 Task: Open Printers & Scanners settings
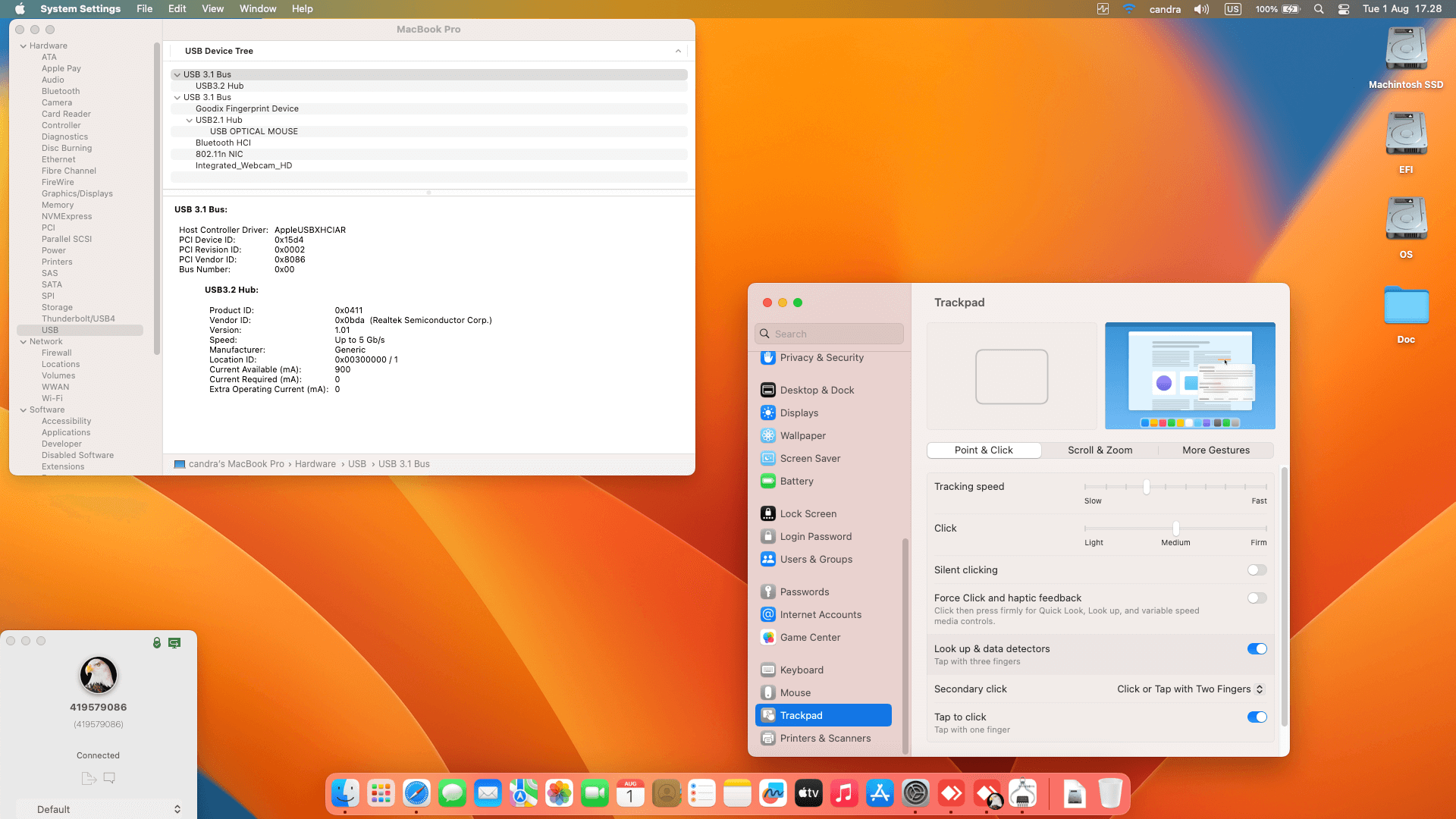point(824,738)
